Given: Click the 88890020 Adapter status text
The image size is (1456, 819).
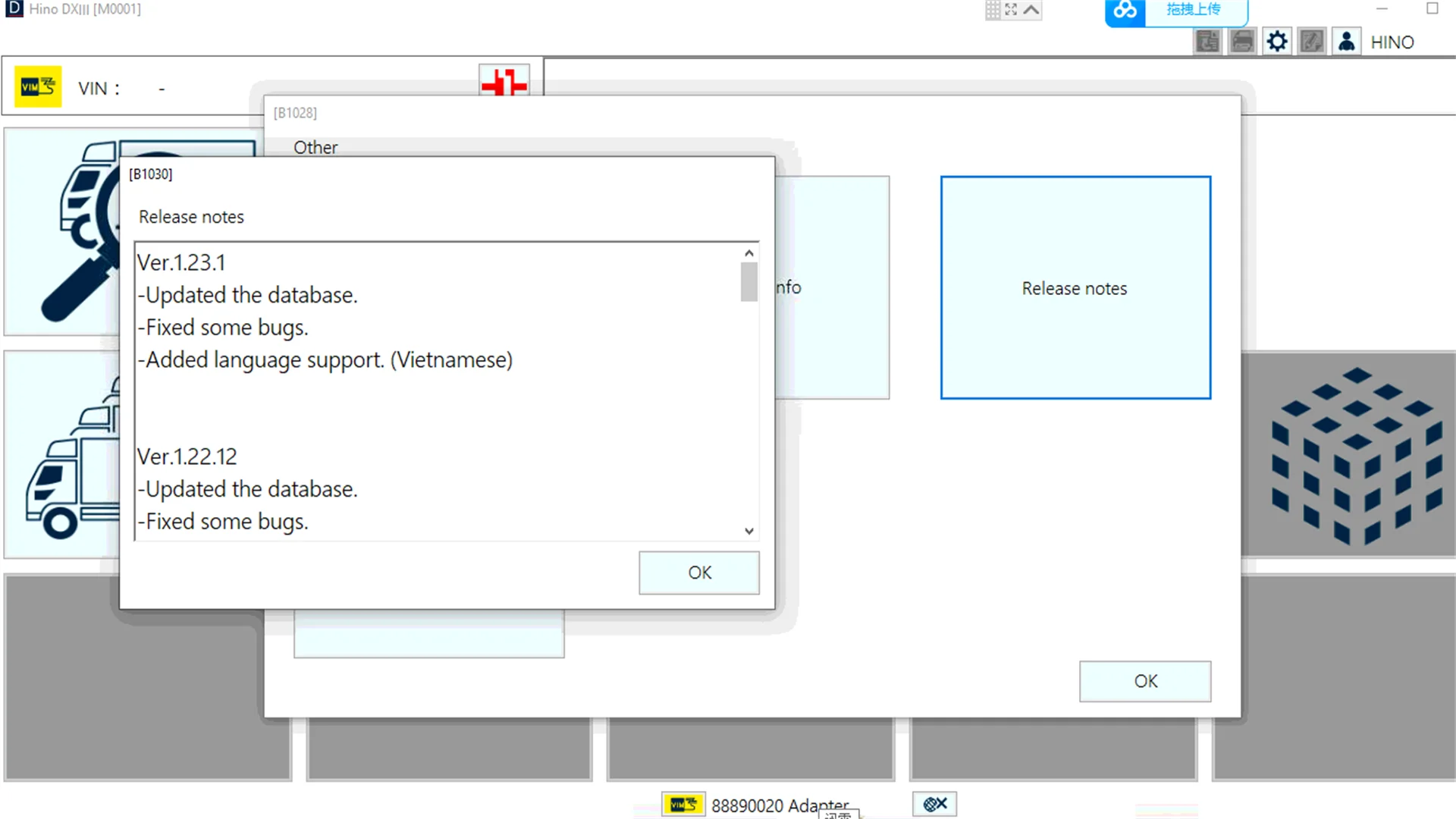Looking at the screenshot, I should 780,805.
